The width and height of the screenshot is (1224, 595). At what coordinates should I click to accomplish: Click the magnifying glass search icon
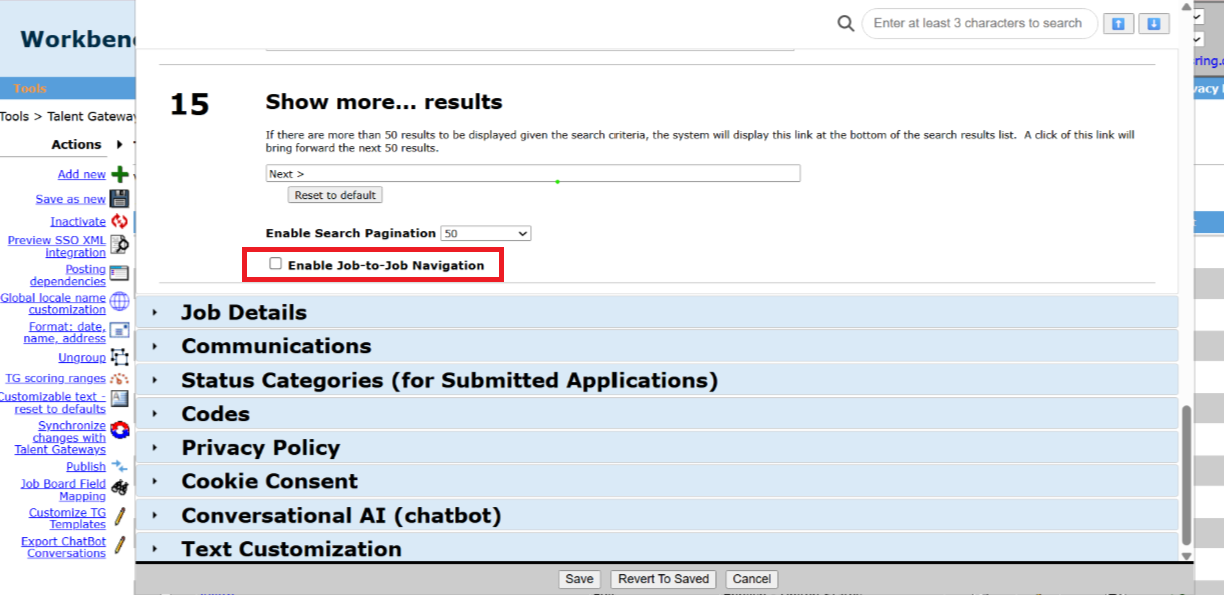point(846,24)
